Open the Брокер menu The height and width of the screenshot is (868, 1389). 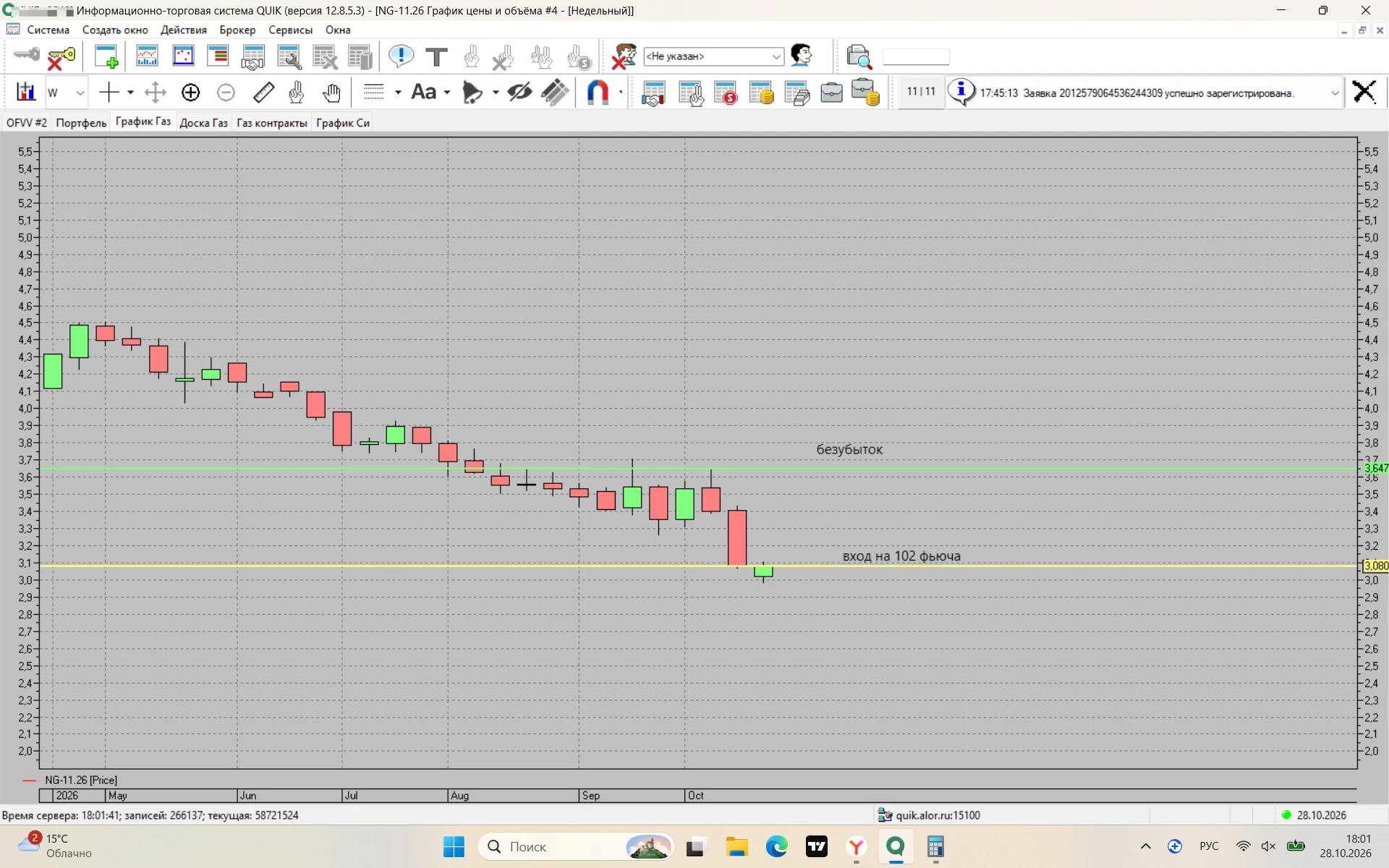(x=237, y=30)
